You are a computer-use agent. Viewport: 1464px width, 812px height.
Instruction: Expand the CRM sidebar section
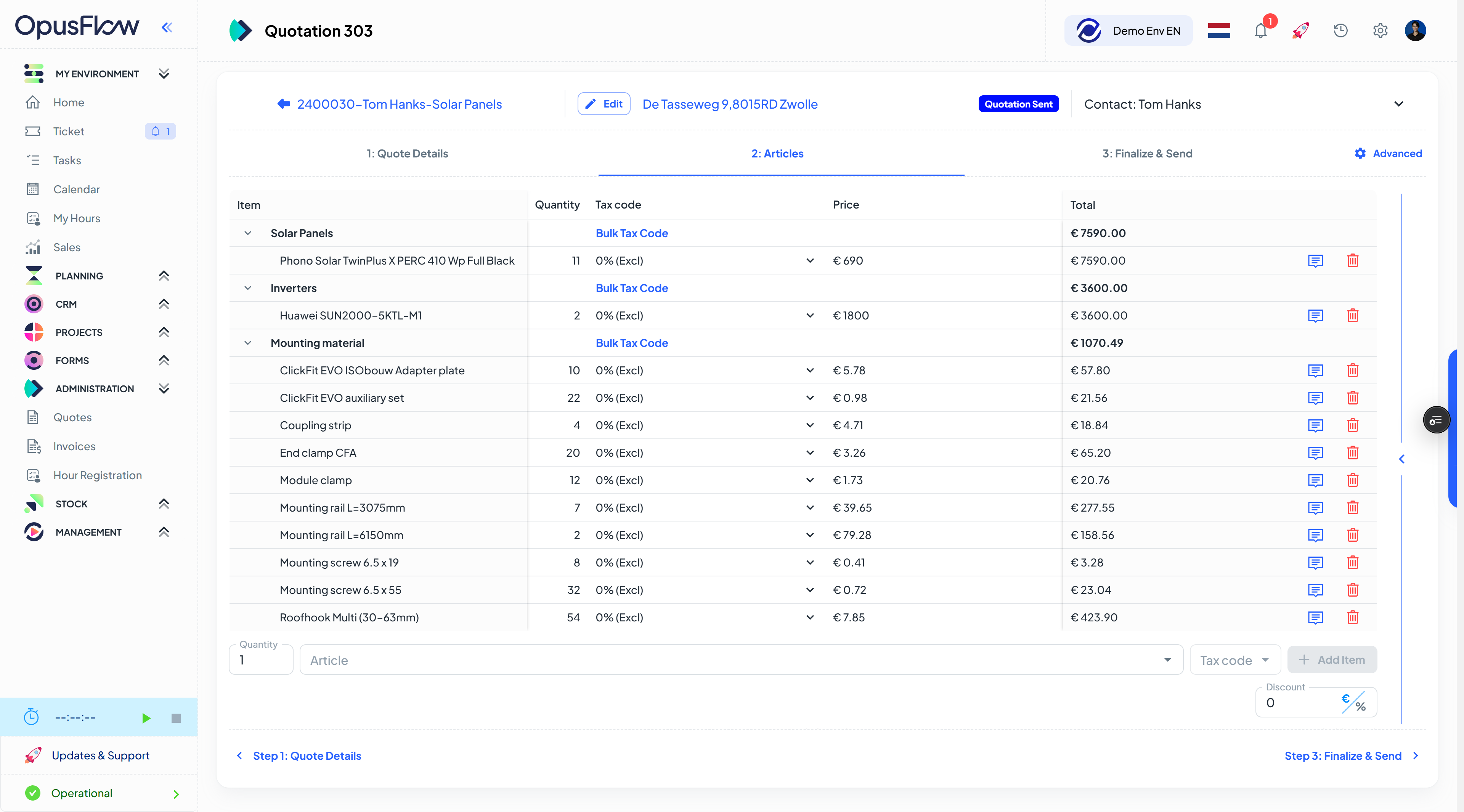click(164, 304)
